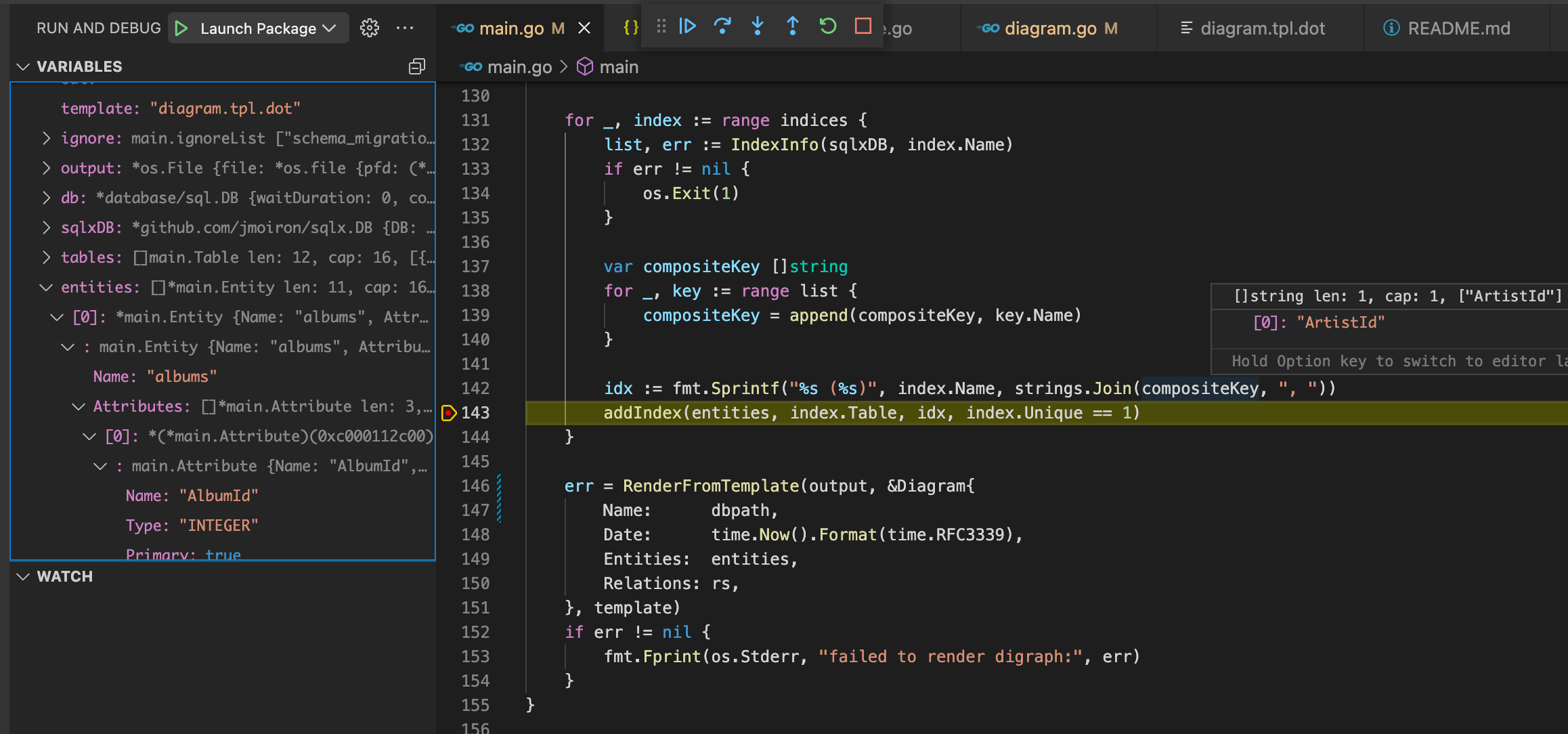
Task: Select the template variable row
Action: pyautogui.click(x=223, y=108)
